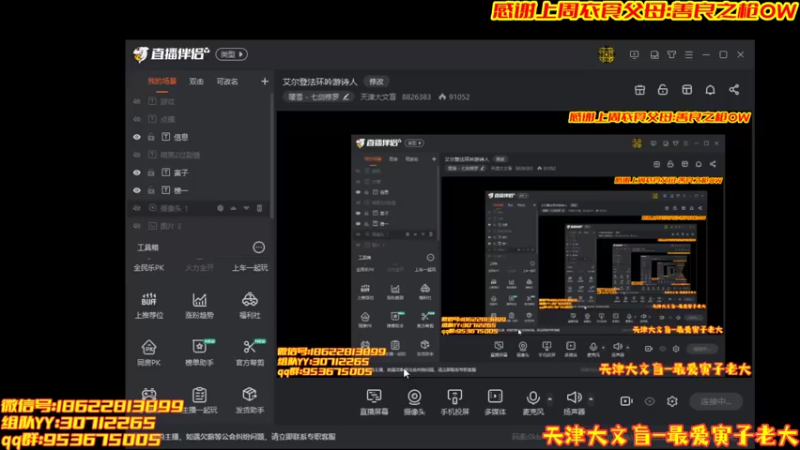Open the 主播一起玩 clipboard tool
Screen dimensions: 800x450
click(x=199, y=400)
